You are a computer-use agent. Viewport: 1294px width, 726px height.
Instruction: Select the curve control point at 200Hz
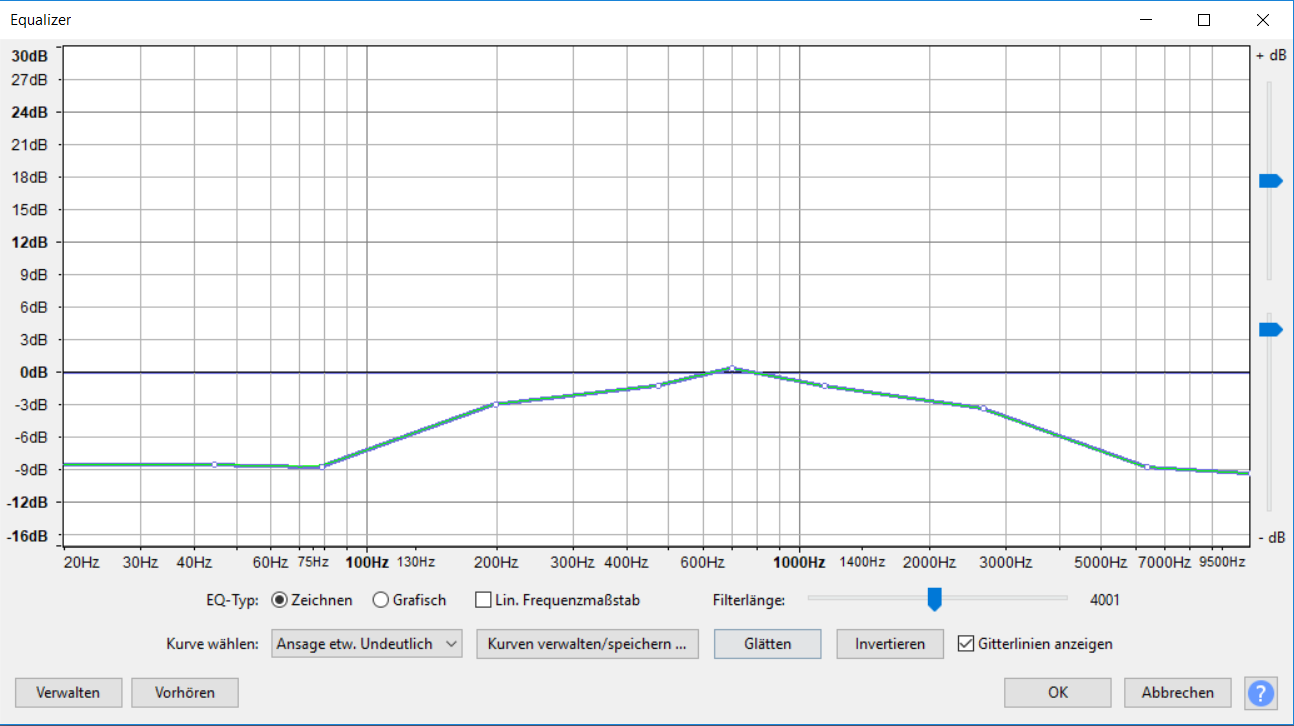(496, 404)
